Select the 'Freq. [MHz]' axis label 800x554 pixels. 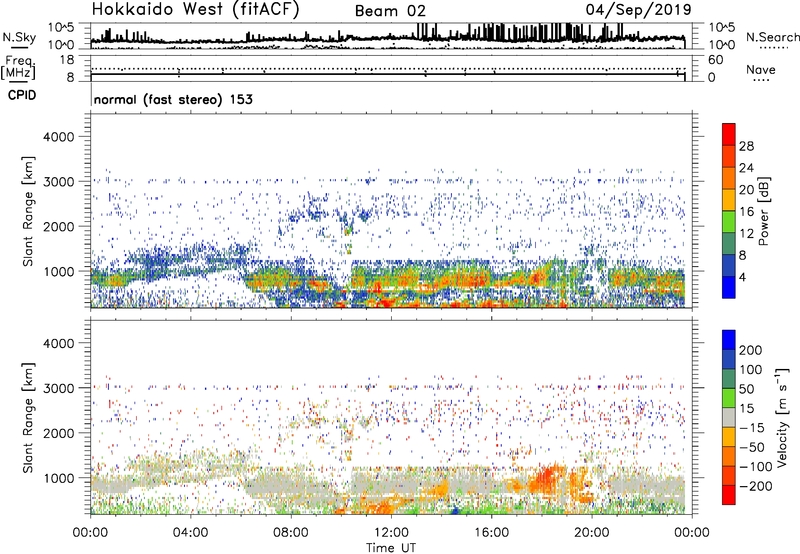[18, 67]
